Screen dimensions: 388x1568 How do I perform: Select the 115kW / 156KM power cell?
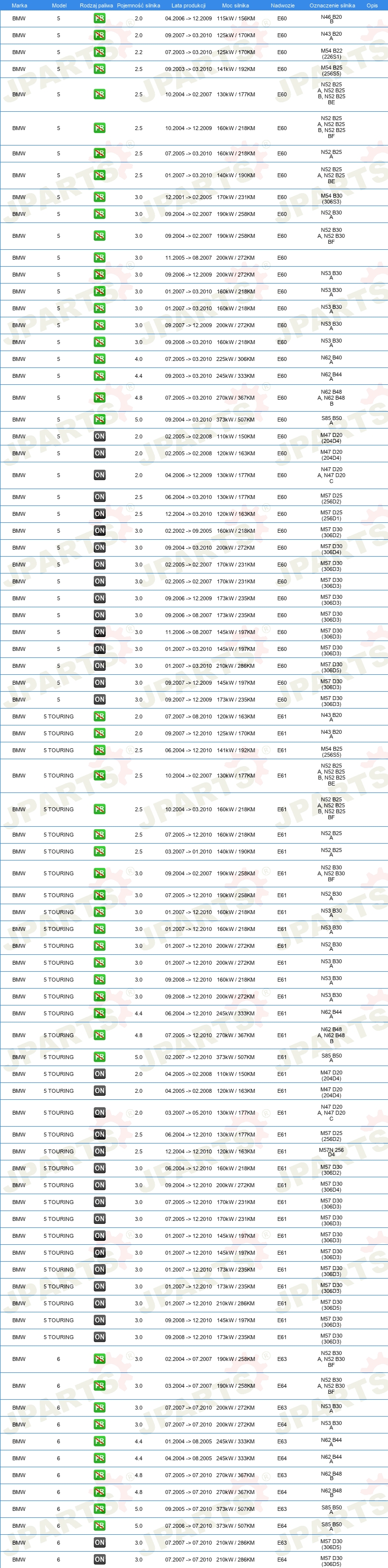click(x=235, y=18)
